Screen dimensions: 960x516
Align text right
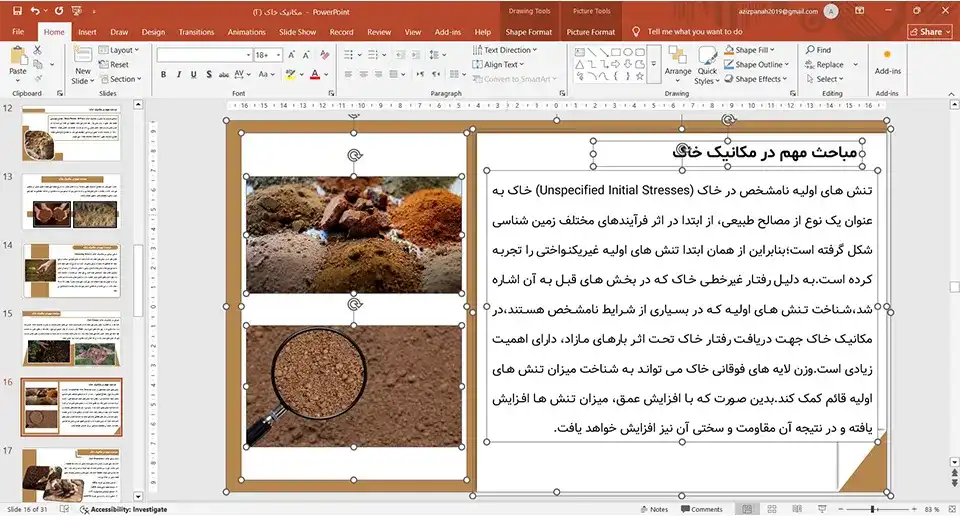378,74
